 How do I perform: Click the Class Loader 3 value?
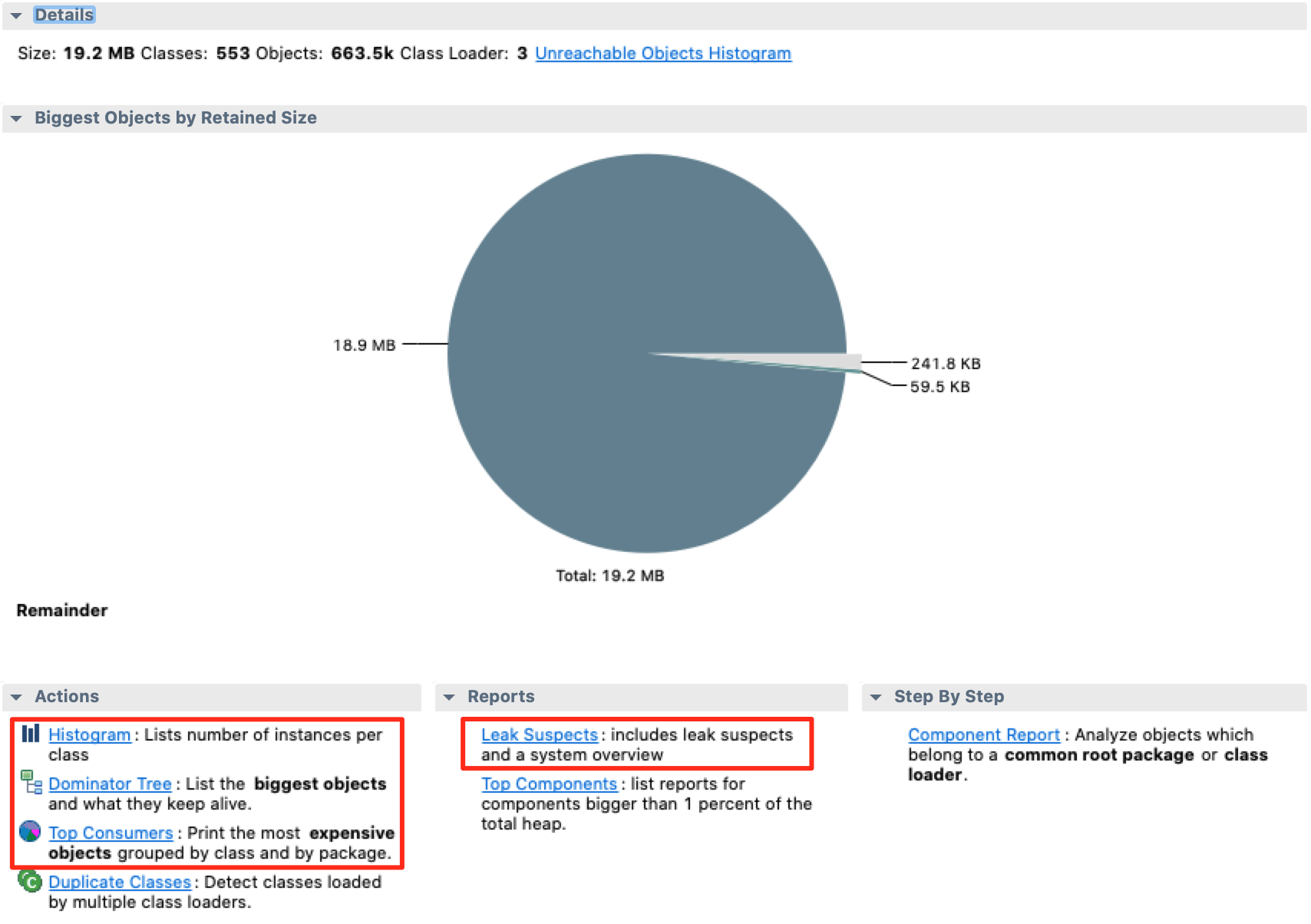coord(522,53)
